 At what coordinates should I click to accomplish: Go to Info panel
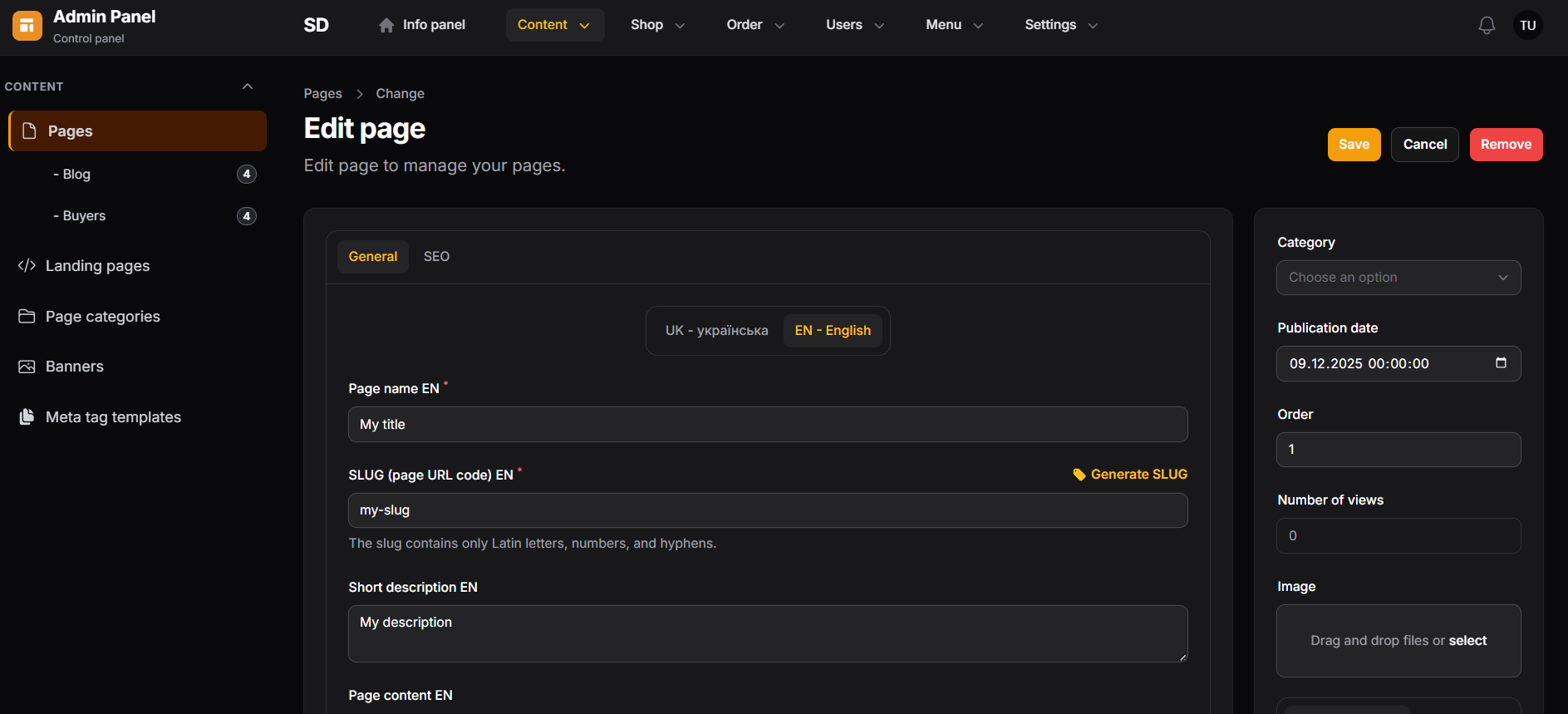coord(422,25)
